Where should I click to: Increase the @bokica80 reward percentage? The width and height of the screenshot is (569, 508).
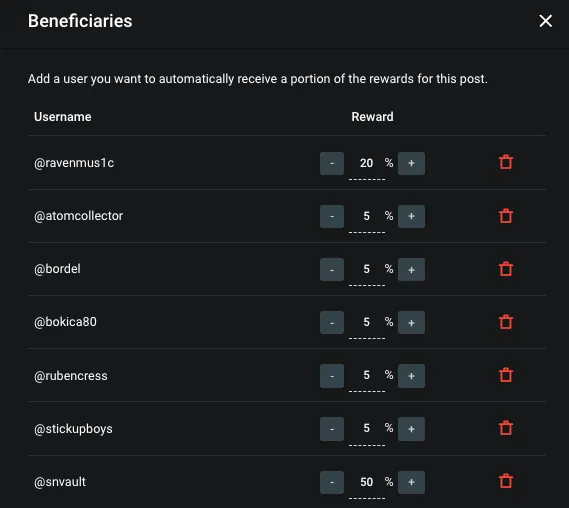(411, 322)
